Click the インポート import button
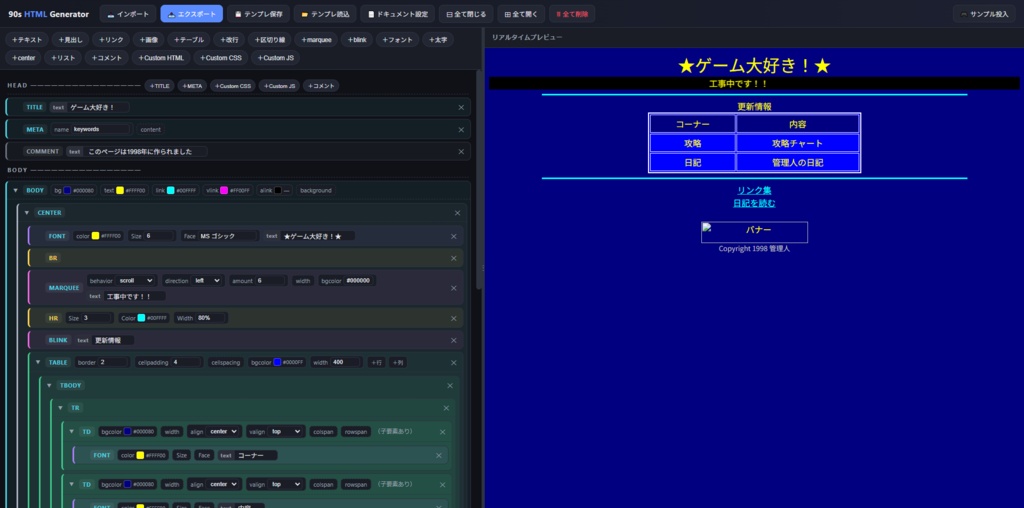The width and height of the screenshot is (1024, 508). point(128,14)
